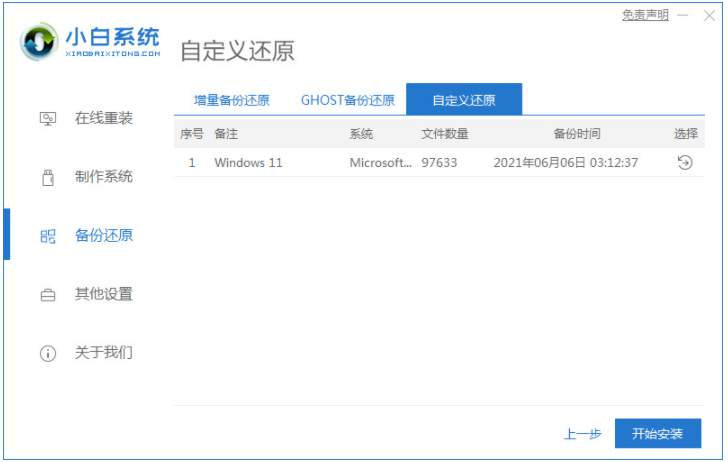
Task: Open the 免责声明 link
Action: 646,15
